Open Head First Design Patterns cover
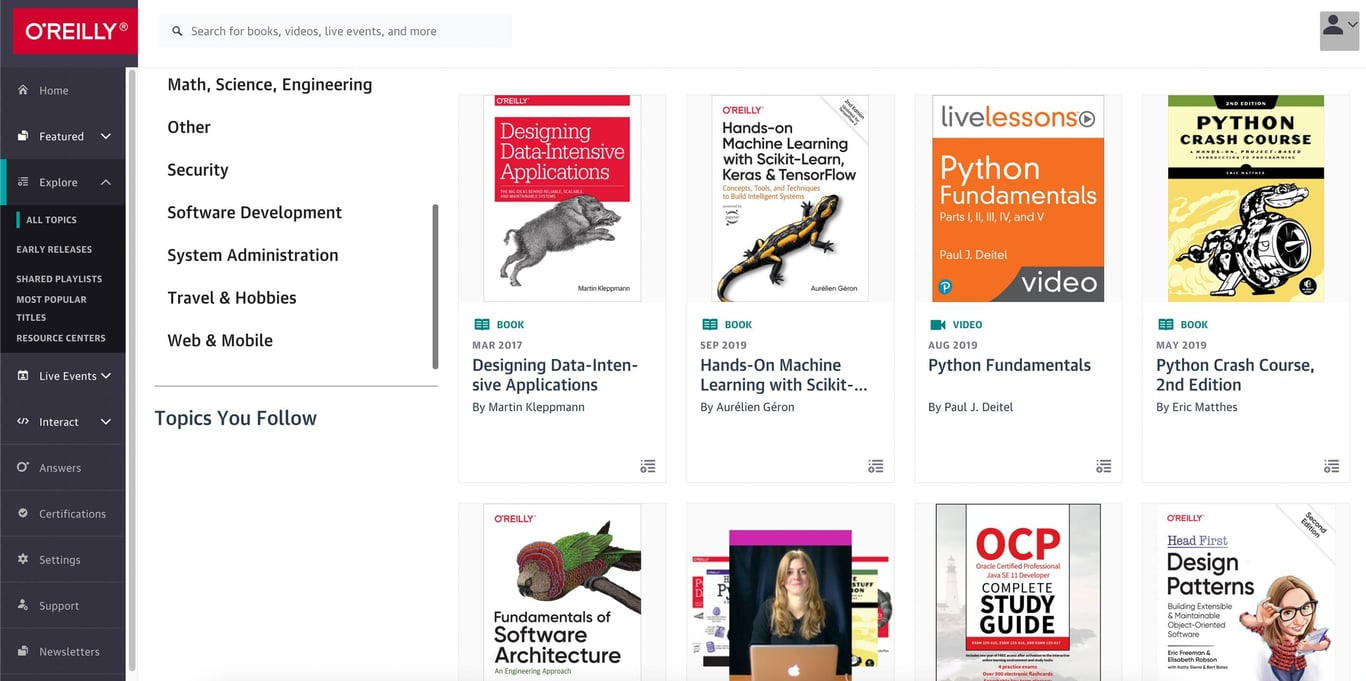 coord(1246,592)
